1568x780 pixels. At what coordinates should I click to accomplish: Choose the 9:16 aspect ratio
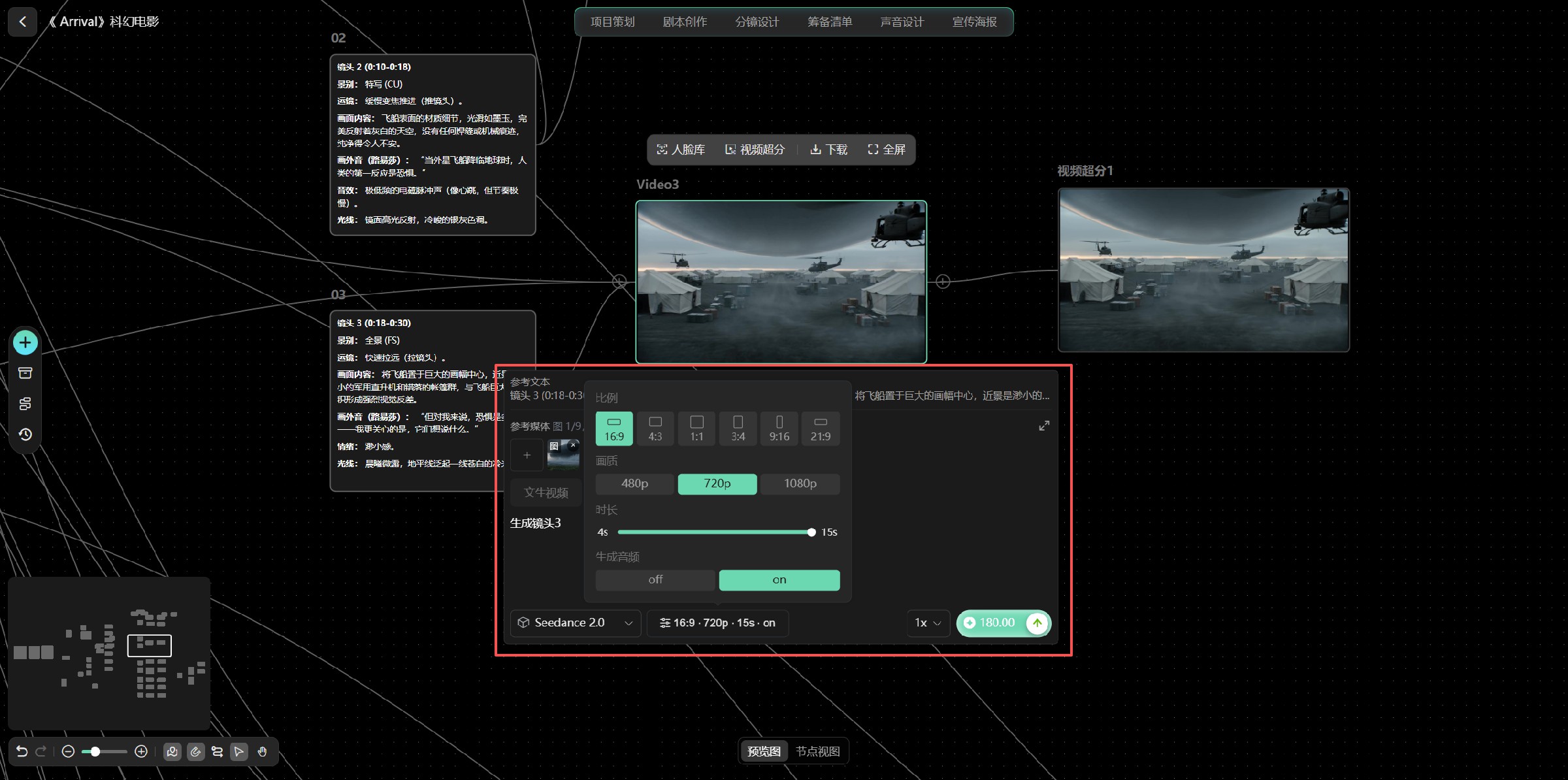point(779,429)
